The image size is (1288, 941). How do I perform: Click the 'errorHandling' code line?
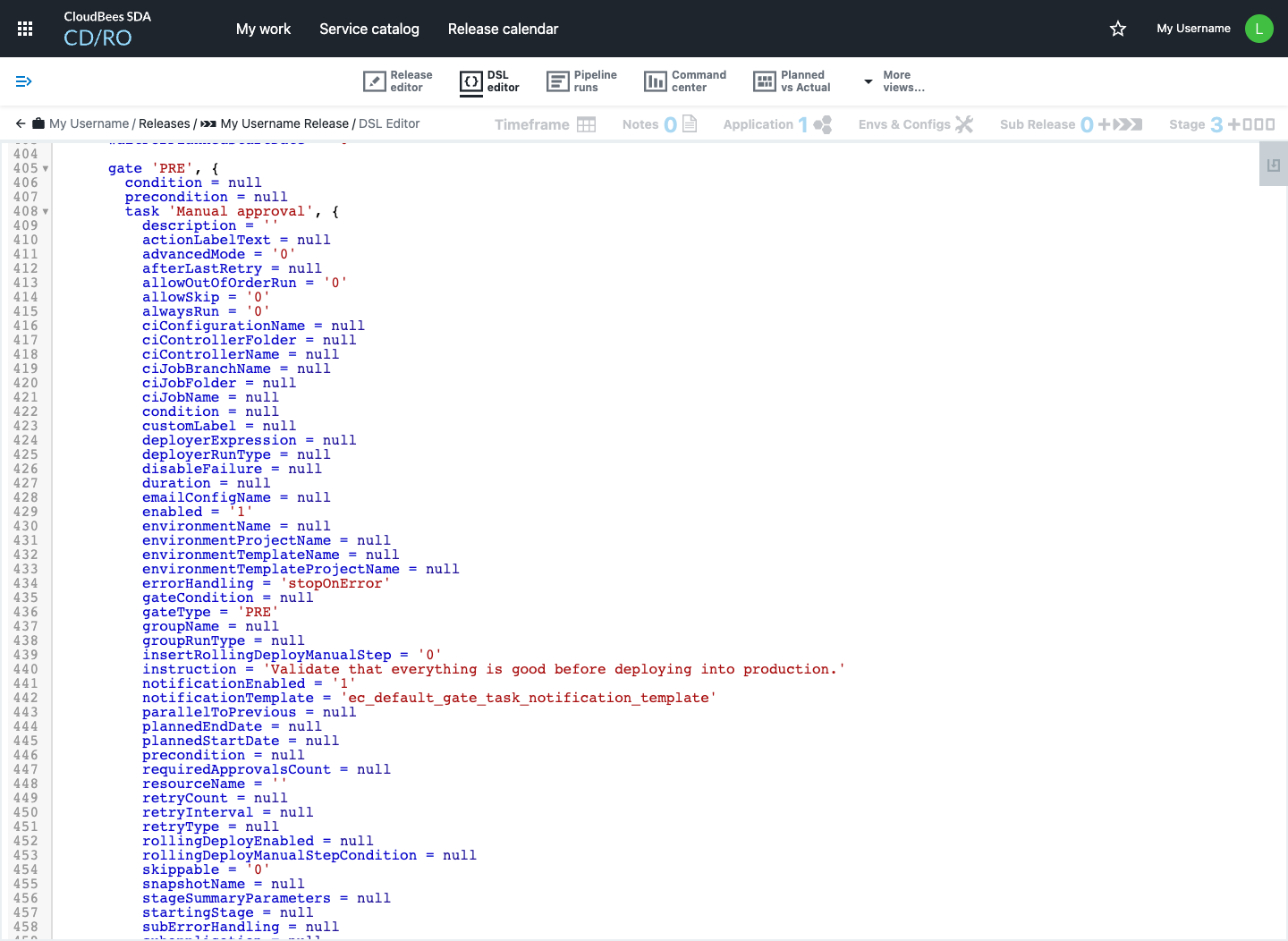coord(267,583)
